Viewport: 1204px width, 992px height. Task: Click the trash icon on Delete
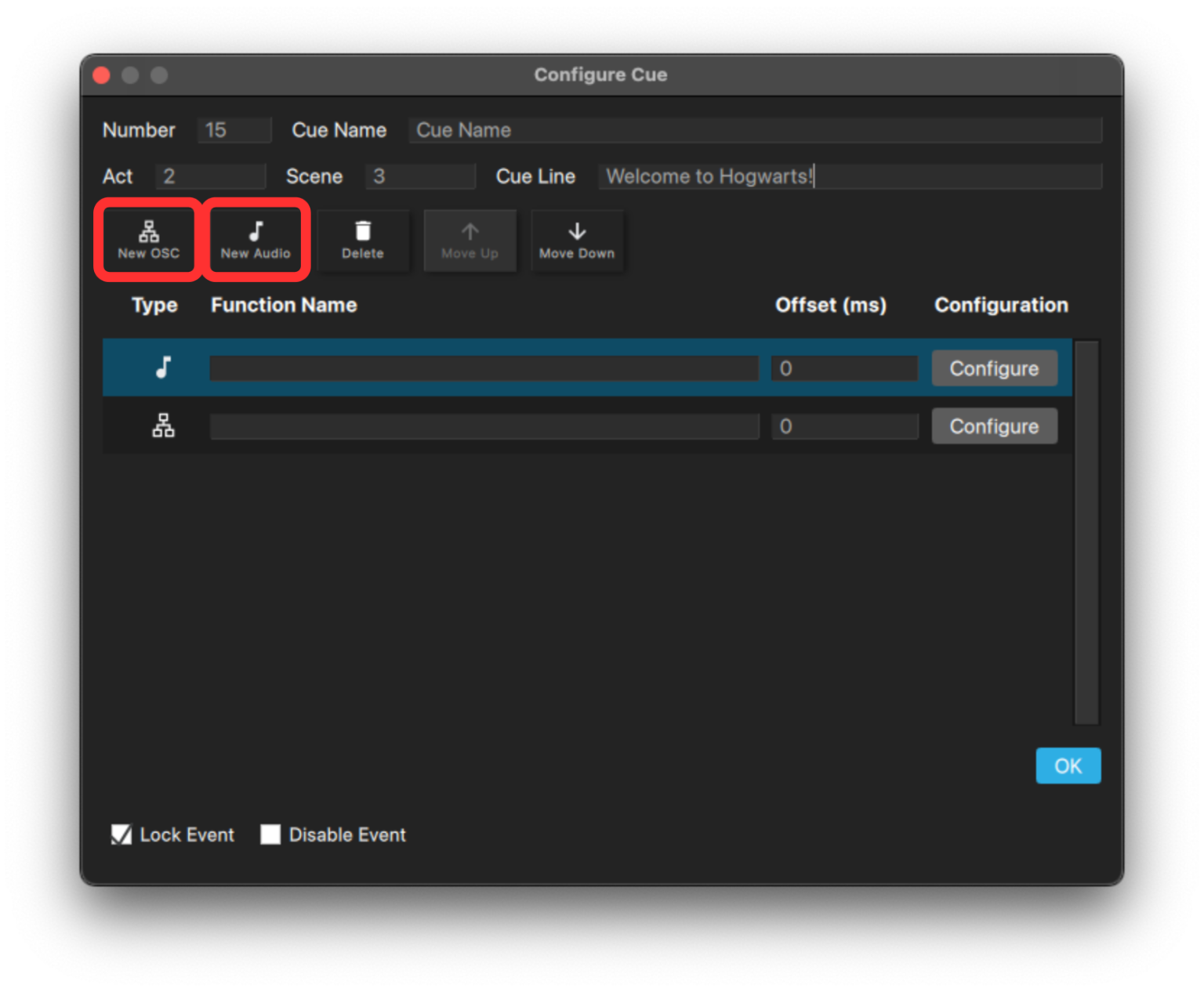pos(363,230)
